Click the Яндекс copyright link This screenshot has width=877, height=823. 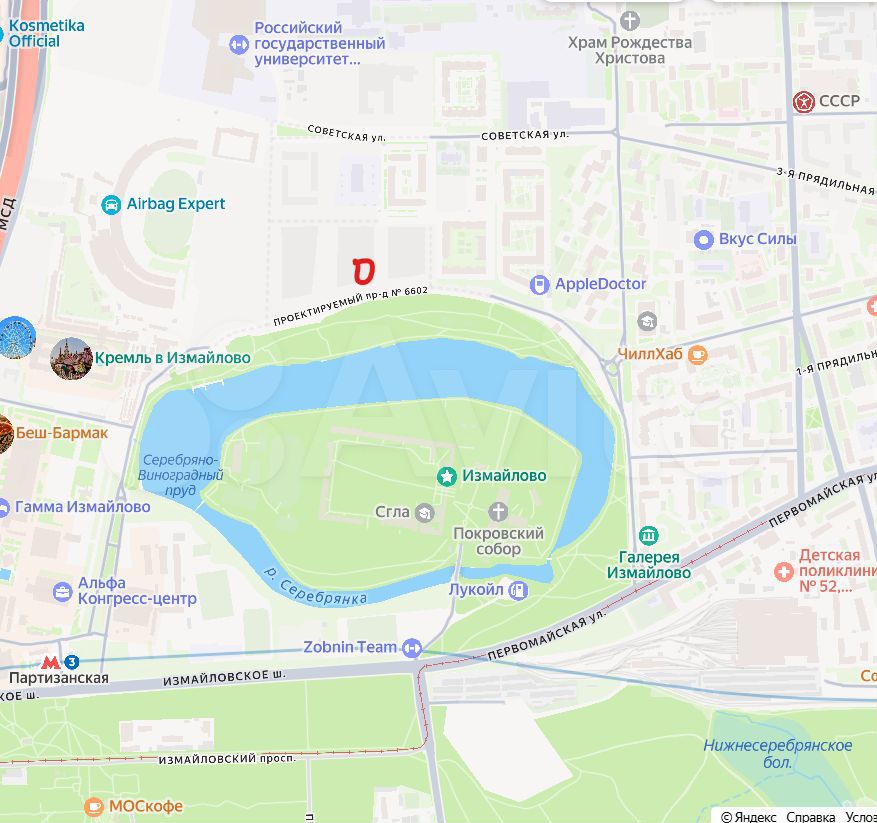[749, 817]
